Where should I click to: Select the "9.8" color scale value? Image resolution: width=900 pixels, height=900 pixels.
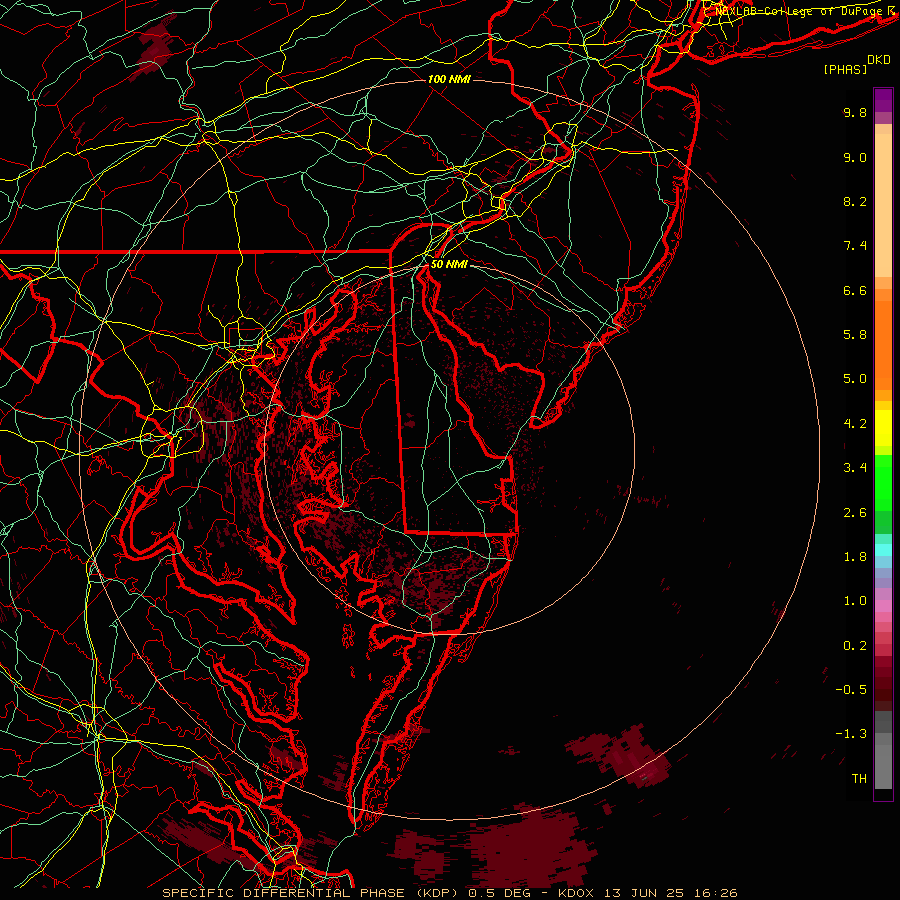[855, 112]
